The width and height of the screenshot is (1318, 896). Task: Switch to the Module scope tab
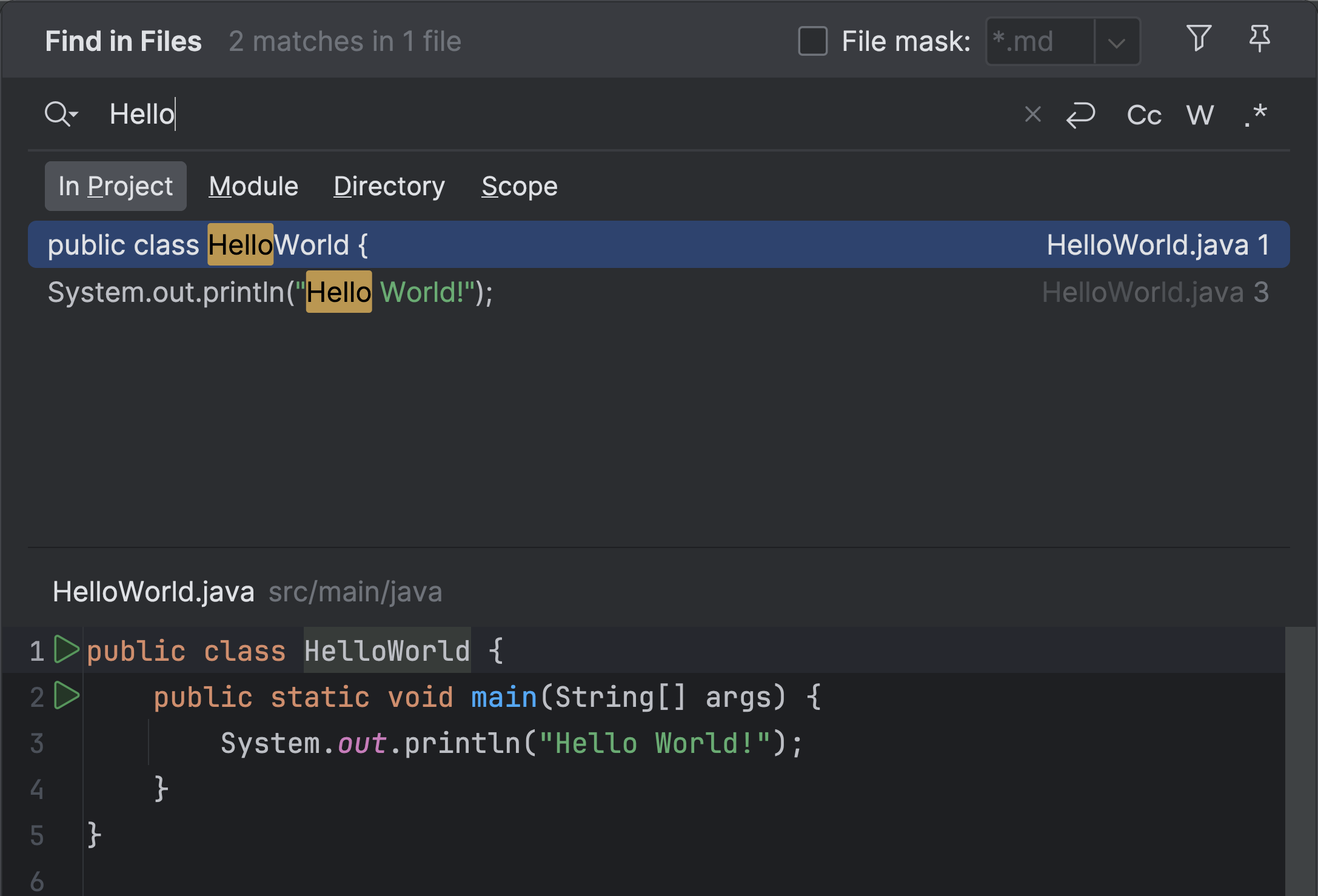253,186
